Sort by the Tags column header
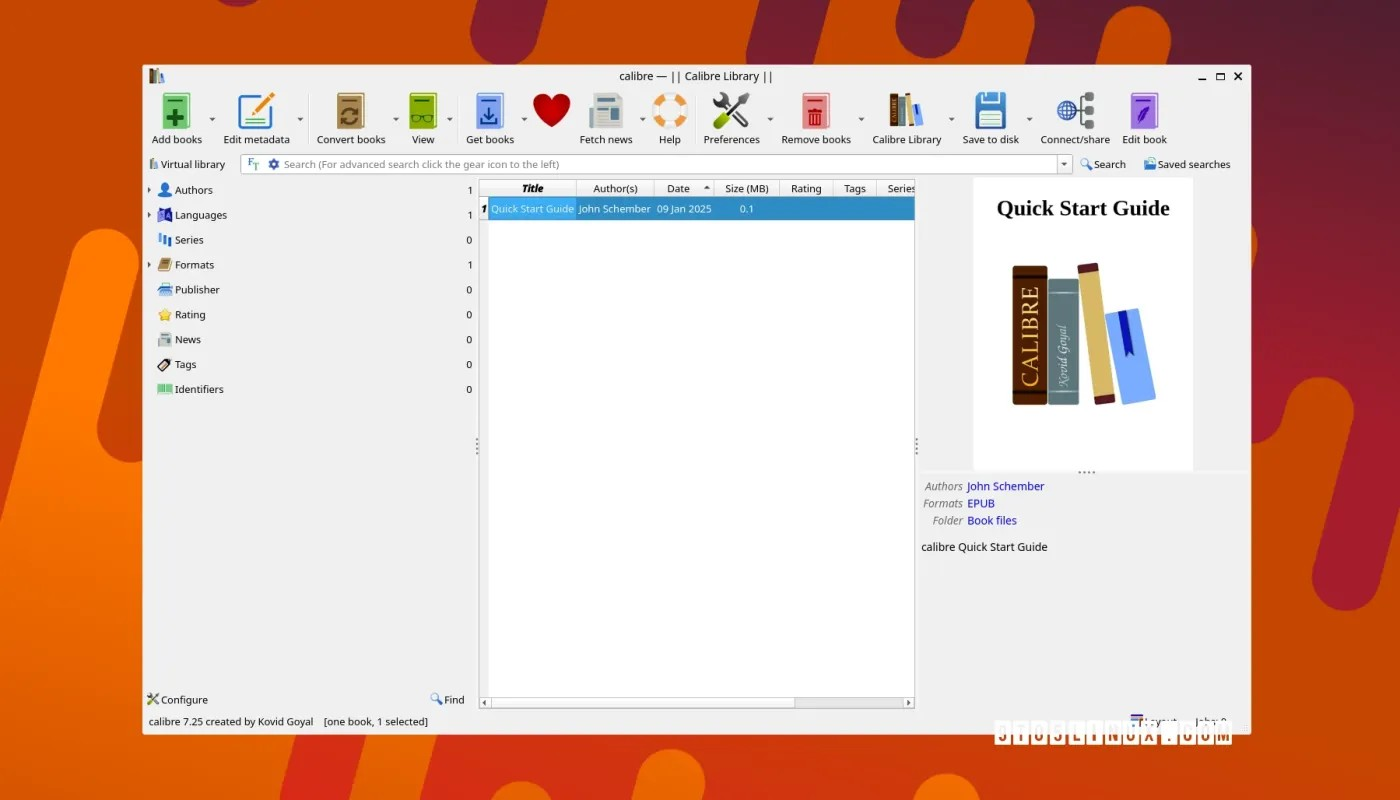The height and width of the screenshot is (800, 1400). [854, 188]
